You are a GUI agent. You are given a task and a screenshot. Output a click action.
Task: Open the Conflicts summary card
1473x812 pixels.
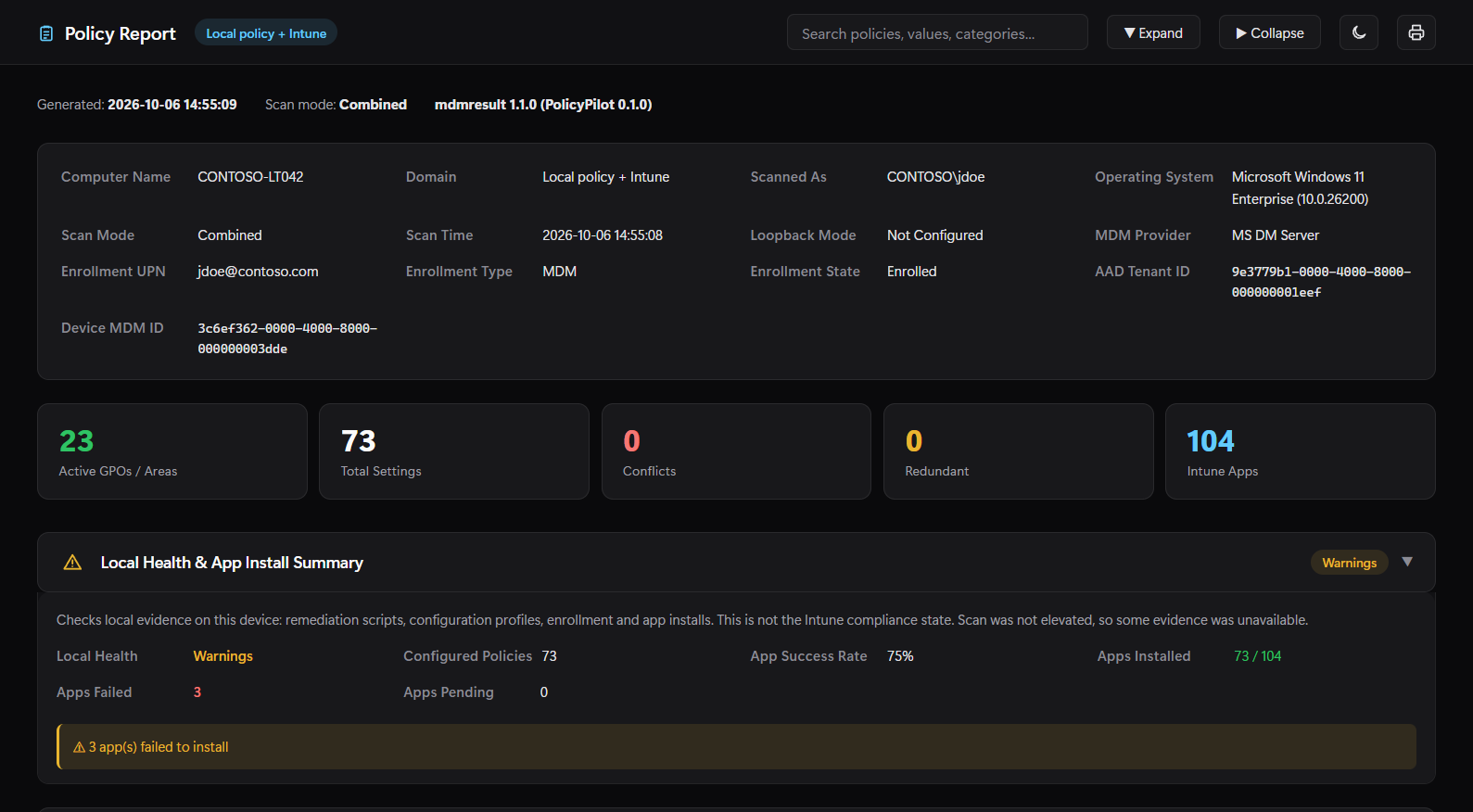point(736,451)
